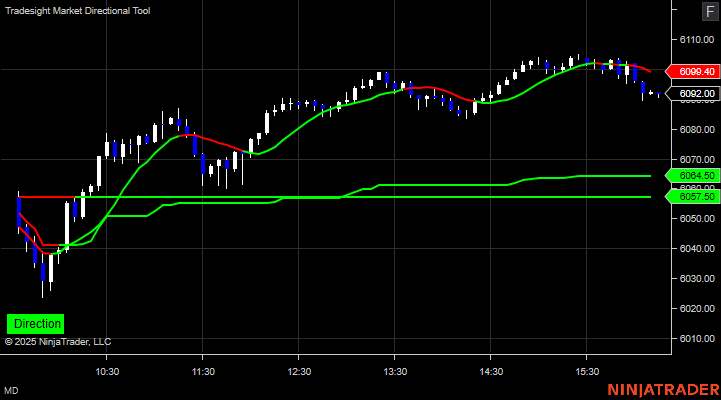Click the Tradesight Market Directional Tool title
The image size is (721, 400).
pyautogui.click(x=78, y=11)
